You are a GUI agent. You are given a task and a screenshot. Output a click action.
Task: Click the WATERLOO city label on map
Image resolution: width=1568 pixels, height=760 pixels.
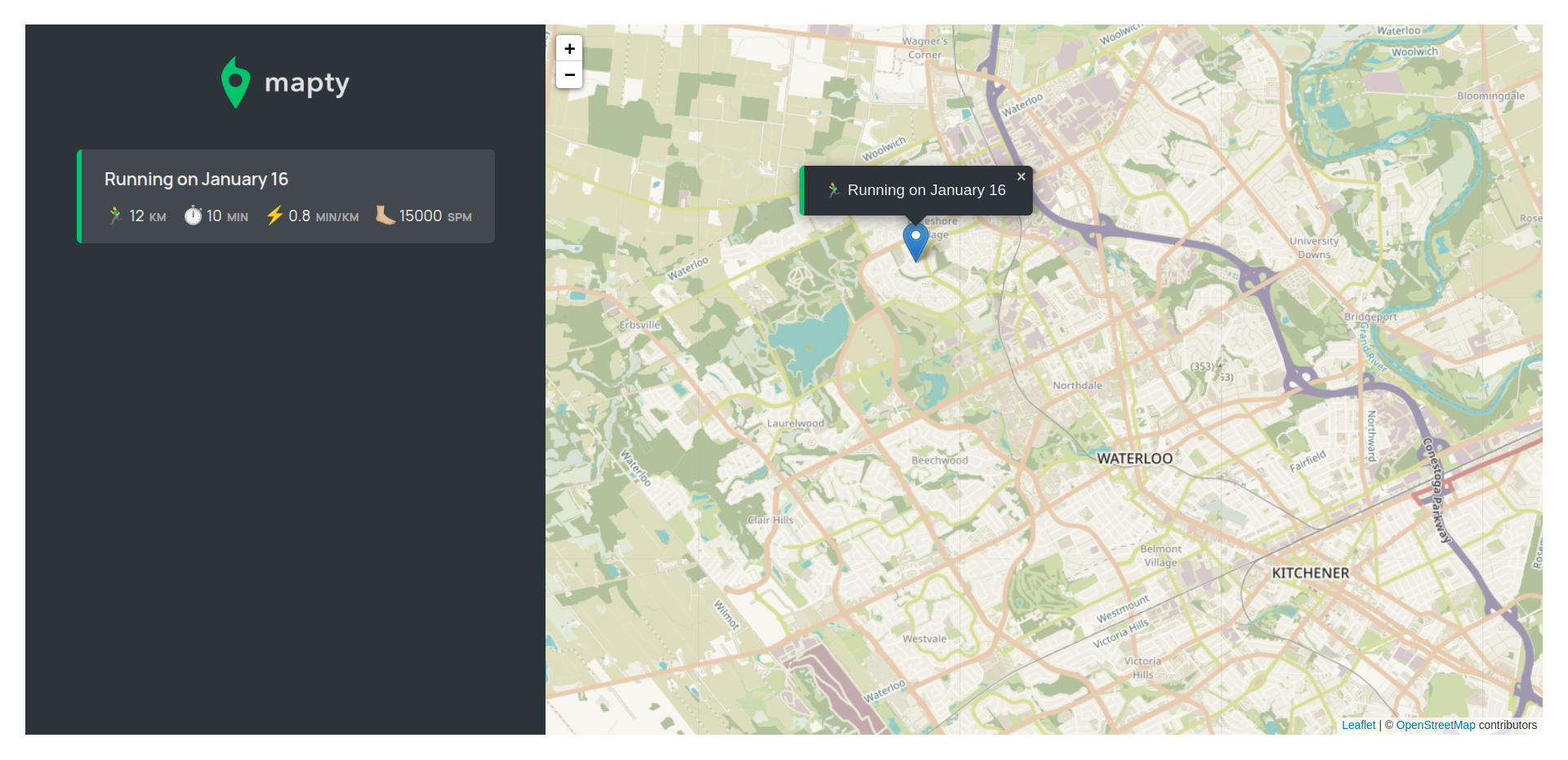pyautogui.click(x=1134, y=459)
